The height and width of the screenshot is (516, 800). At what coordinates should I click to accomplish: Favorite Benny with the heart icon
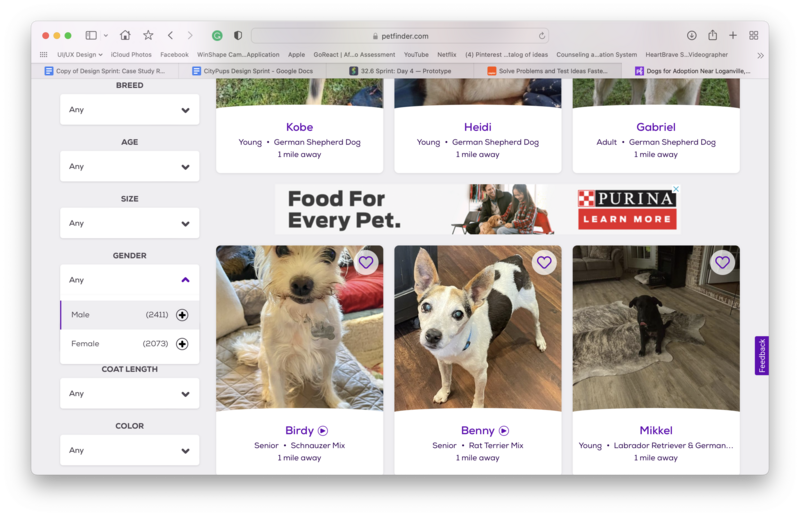click(x=544, y=262)
